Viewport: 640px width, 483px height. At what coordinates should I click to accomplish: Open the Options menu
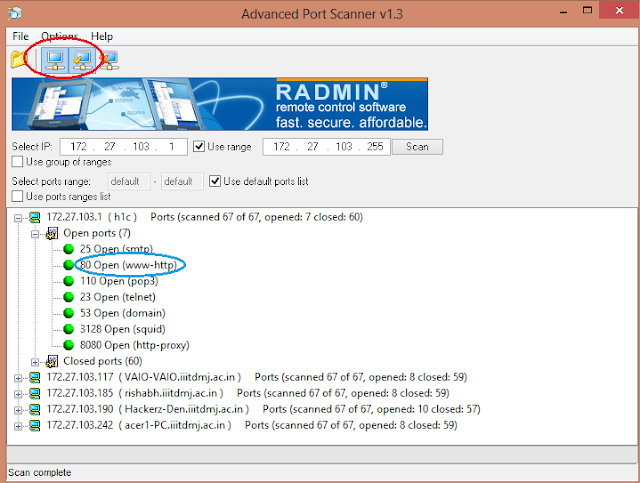[x=60, y=36]
